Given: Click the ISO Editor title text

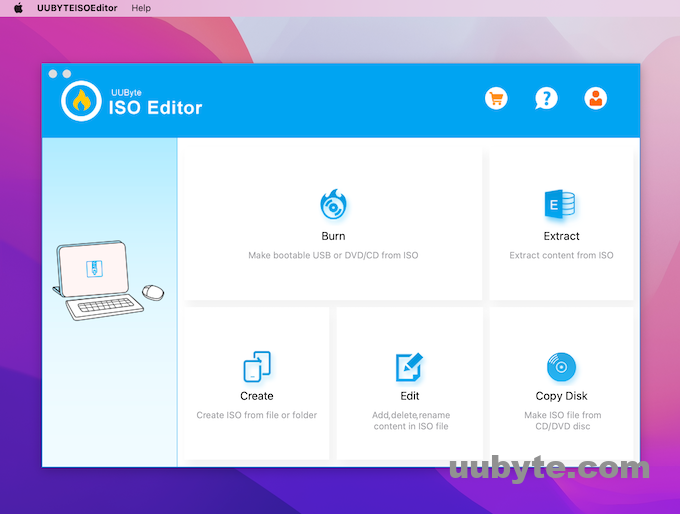Looking at the screenshot, I should (155, 108).
